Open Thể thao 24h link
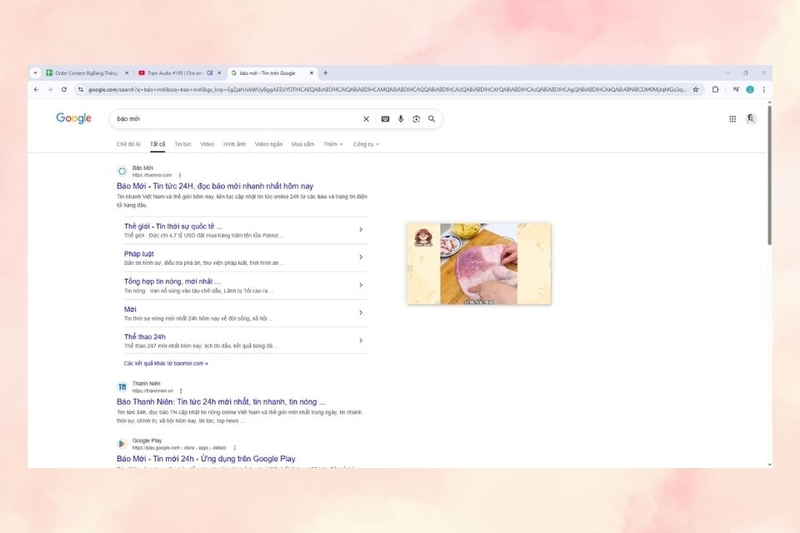The height and width of the screenshot is (533, 800). pos(144,337)
